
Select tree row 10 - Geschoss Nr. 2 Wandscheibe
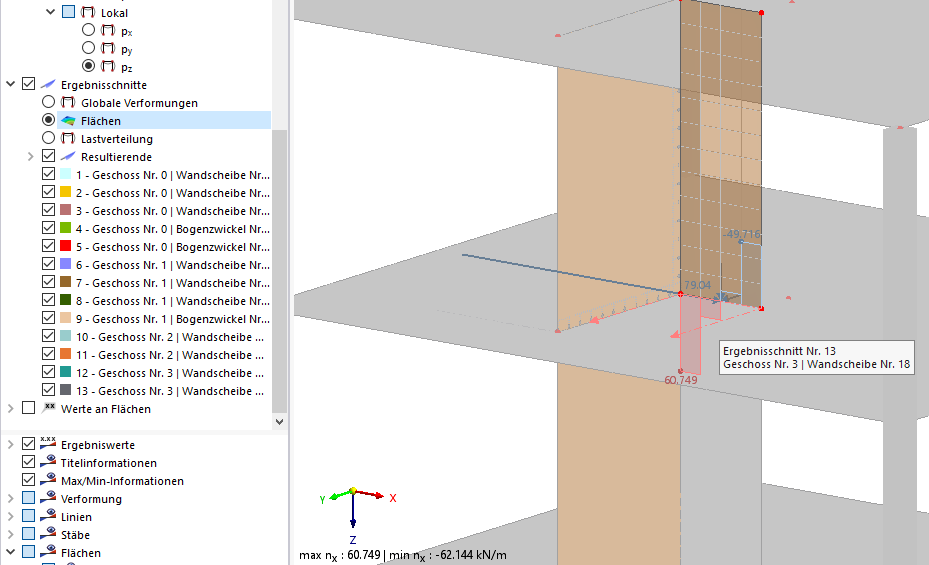169,336
